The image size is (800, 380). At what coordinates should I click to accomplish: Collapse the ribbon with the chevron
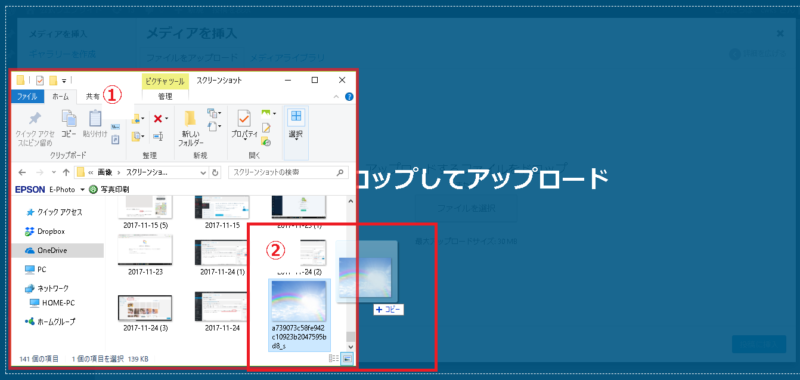coord(336,96)
